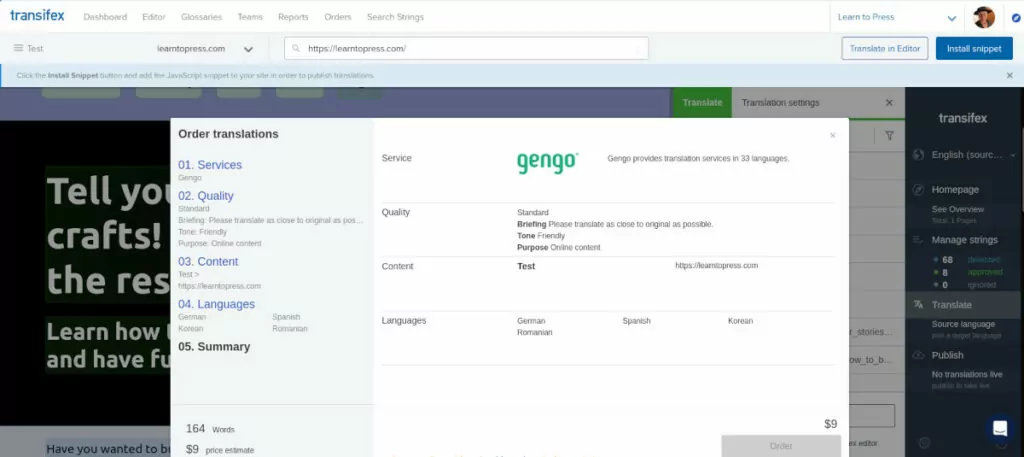The image size is (1024, 457).
Task: Filter by 68 detected strings
Action: 966,260
